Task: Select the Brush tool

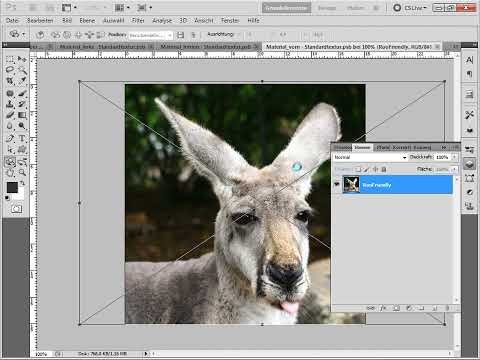Action: tap(22, 93)
